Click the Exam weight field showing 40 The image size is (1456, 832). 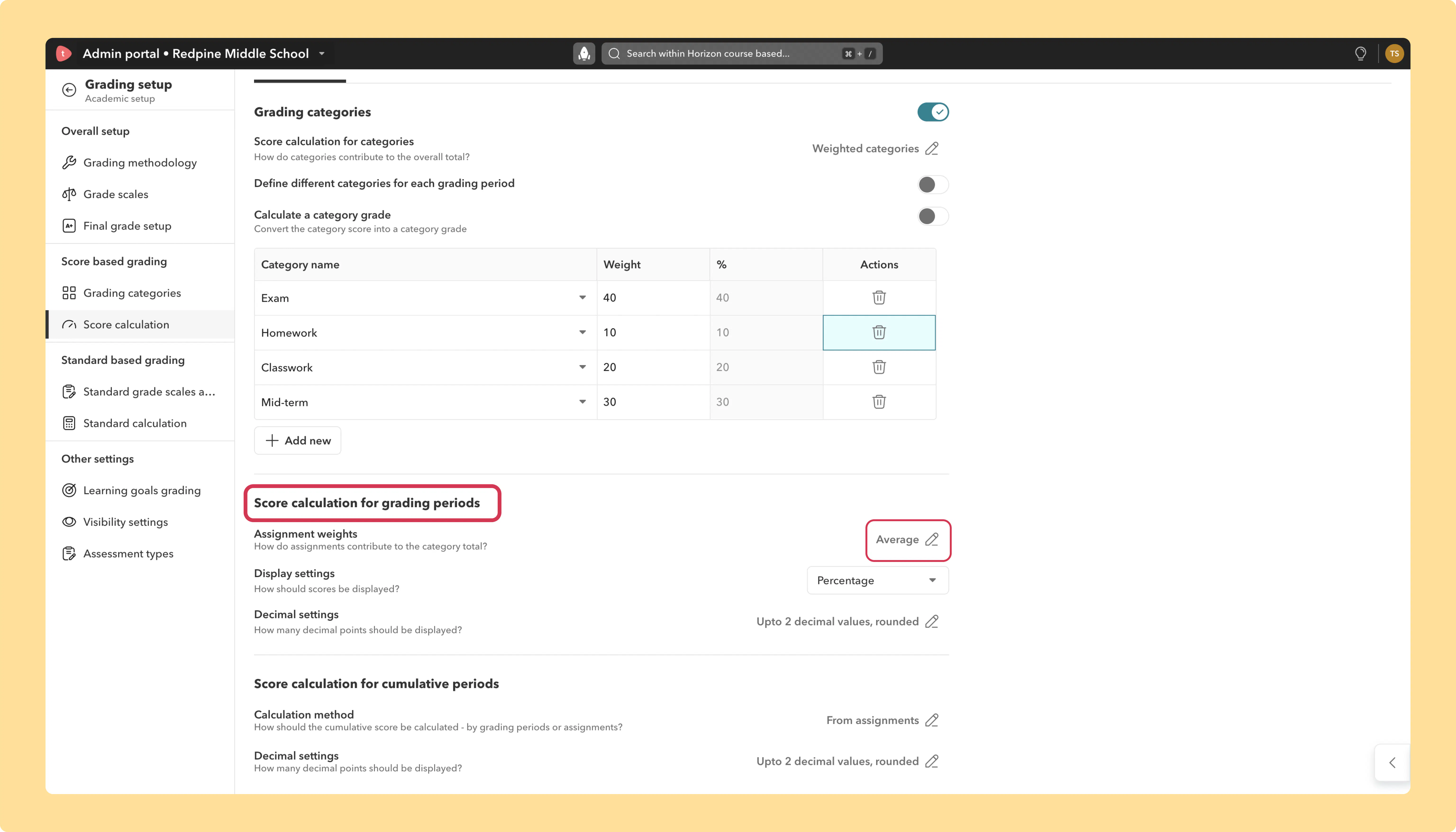click(x=653, y=298)
